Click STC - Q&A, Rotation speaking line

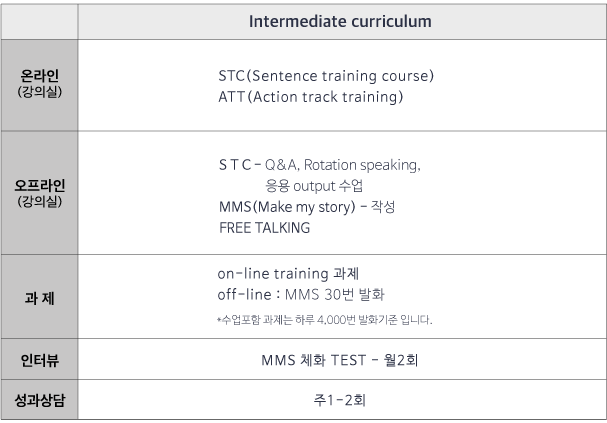point(320,165)
